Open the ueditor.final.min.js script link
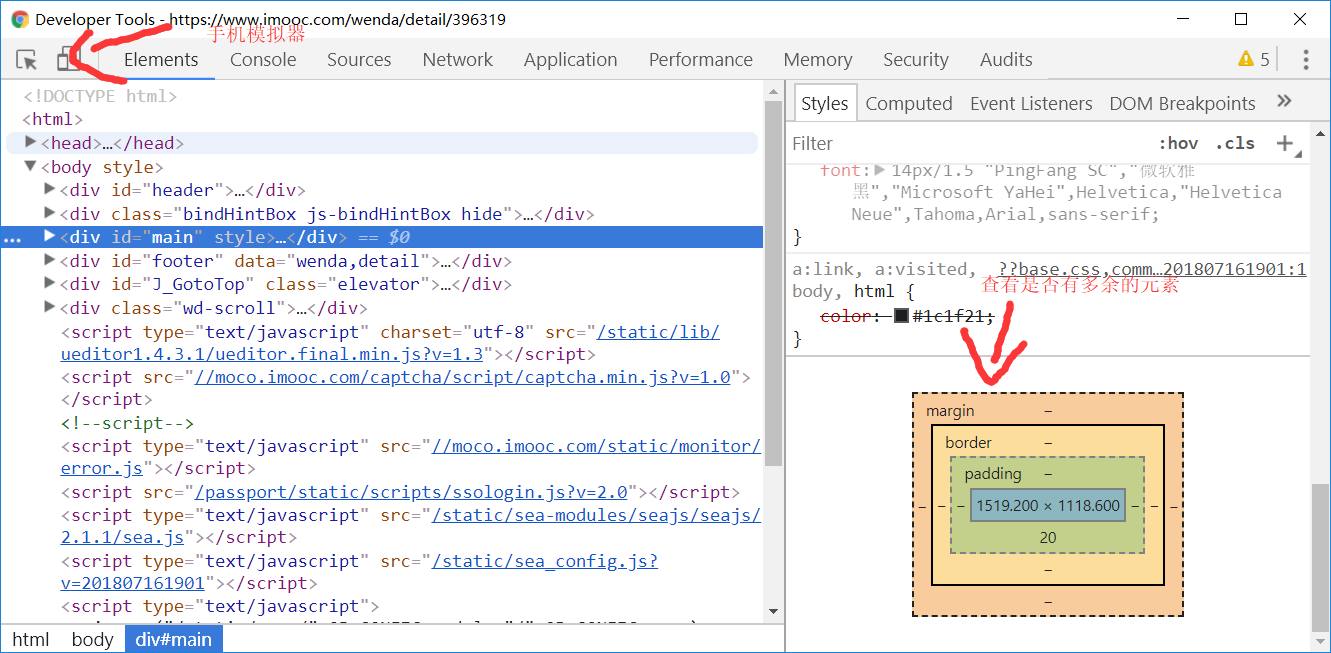1331x653 pixels. 390,343
